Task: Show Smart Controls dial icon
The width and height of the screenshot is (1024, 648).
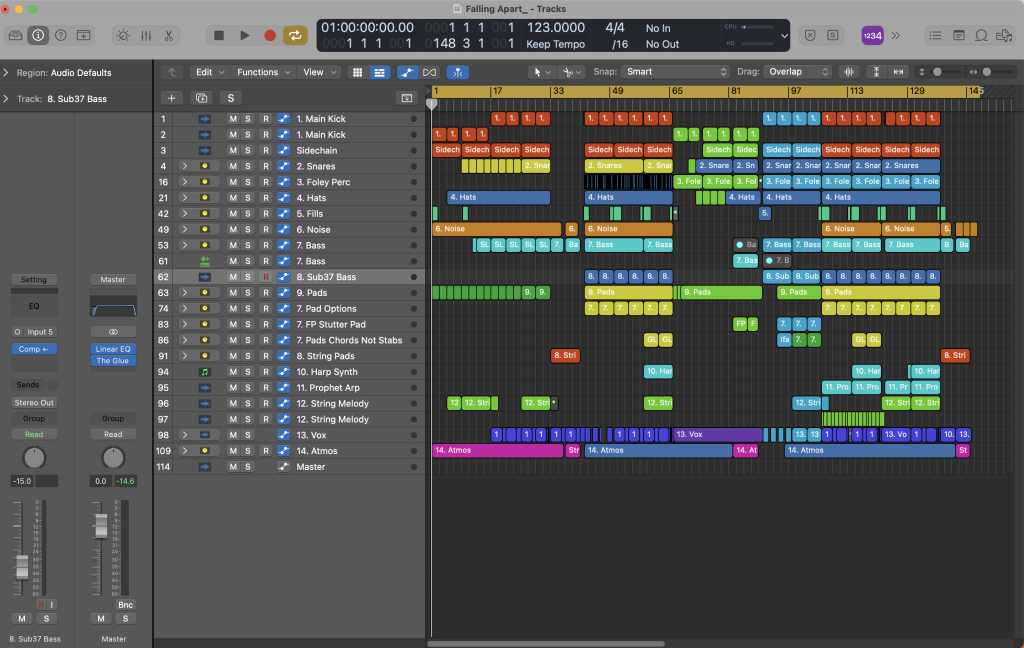Action: pos(123,35)
